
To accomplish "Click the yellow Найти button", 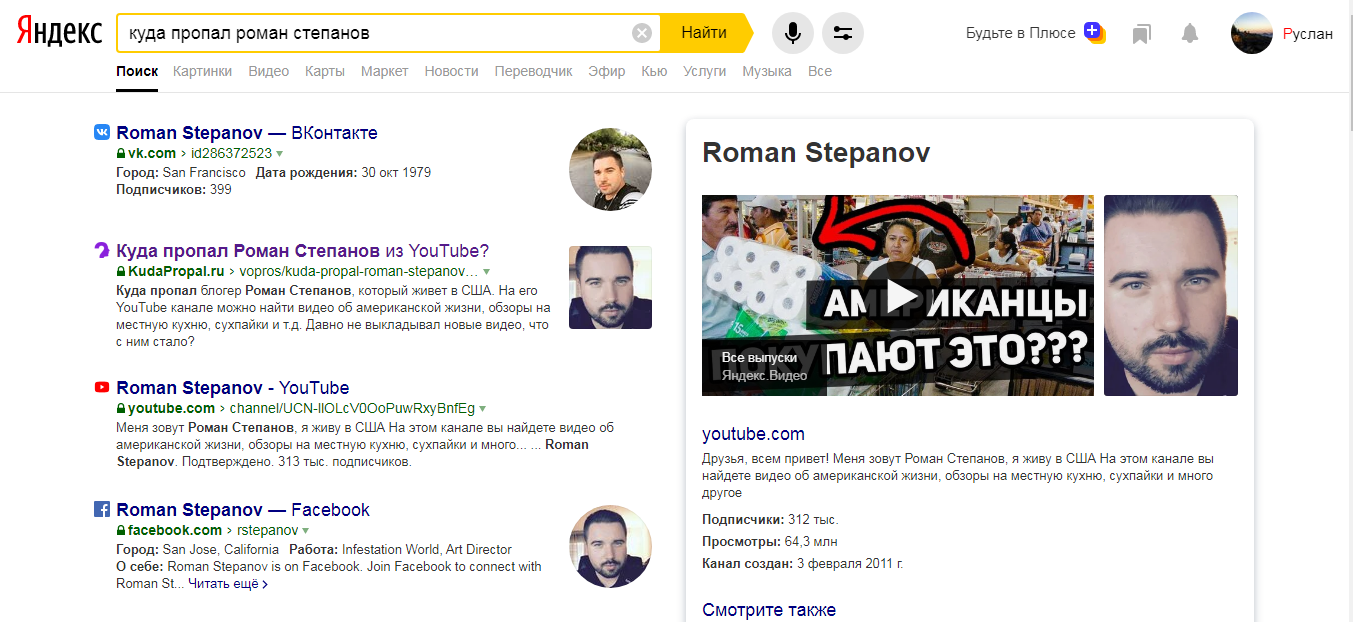I will point(704,33).
